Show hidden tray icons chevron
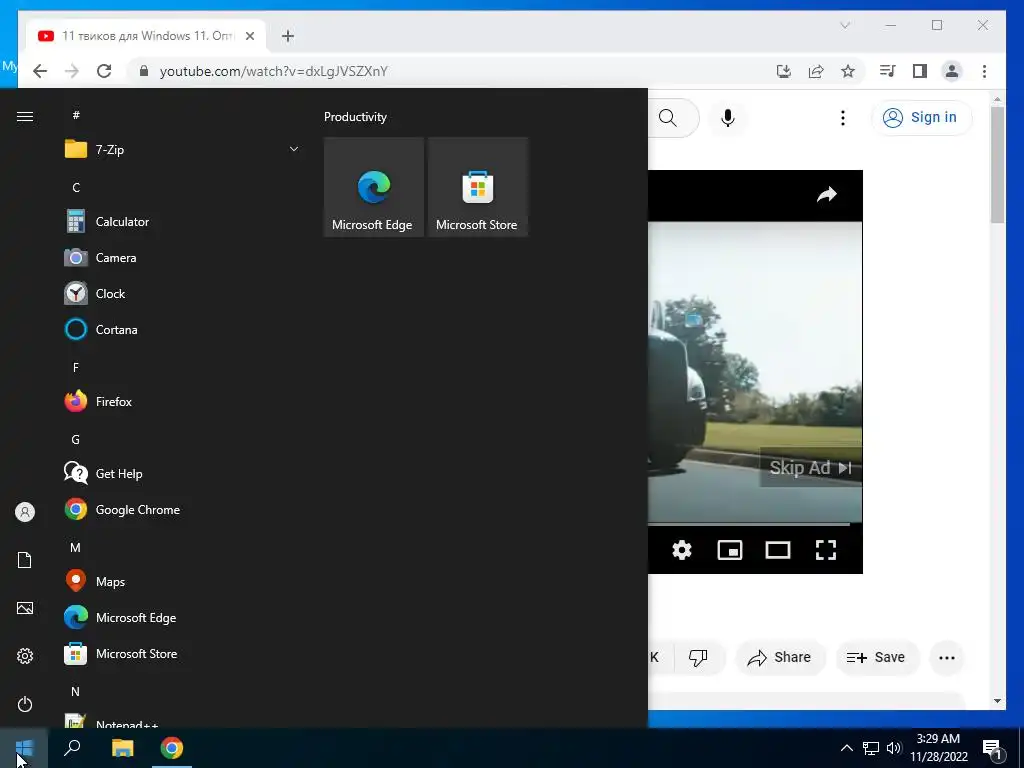1024x768 pixels. click(846, 748)
